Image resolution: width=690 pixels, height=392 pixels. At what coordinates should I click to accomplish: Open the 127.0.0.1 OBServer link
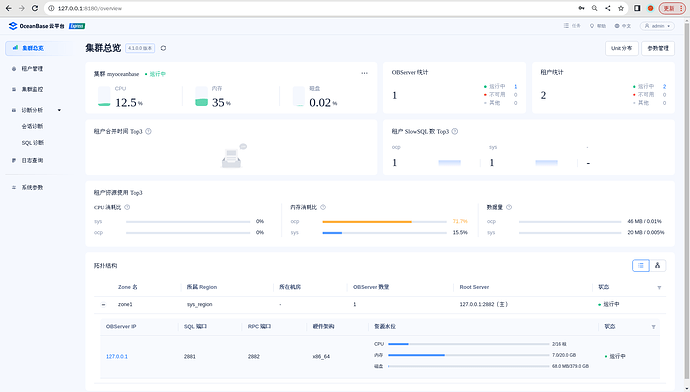click(x=117, y=356)
